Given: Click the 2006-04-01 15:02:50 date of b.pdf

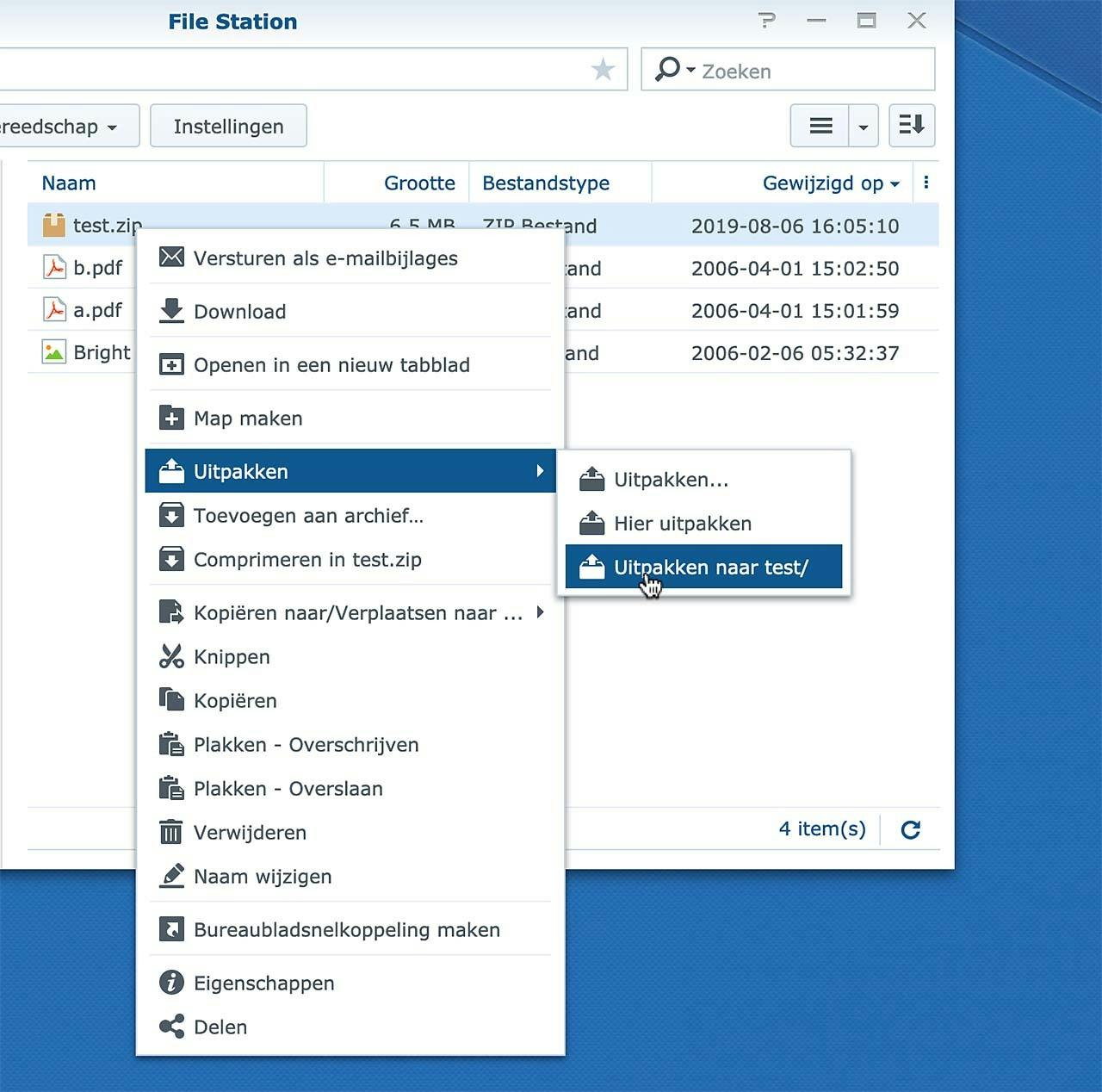Looking at the screenshot, I should coord(795,268).
